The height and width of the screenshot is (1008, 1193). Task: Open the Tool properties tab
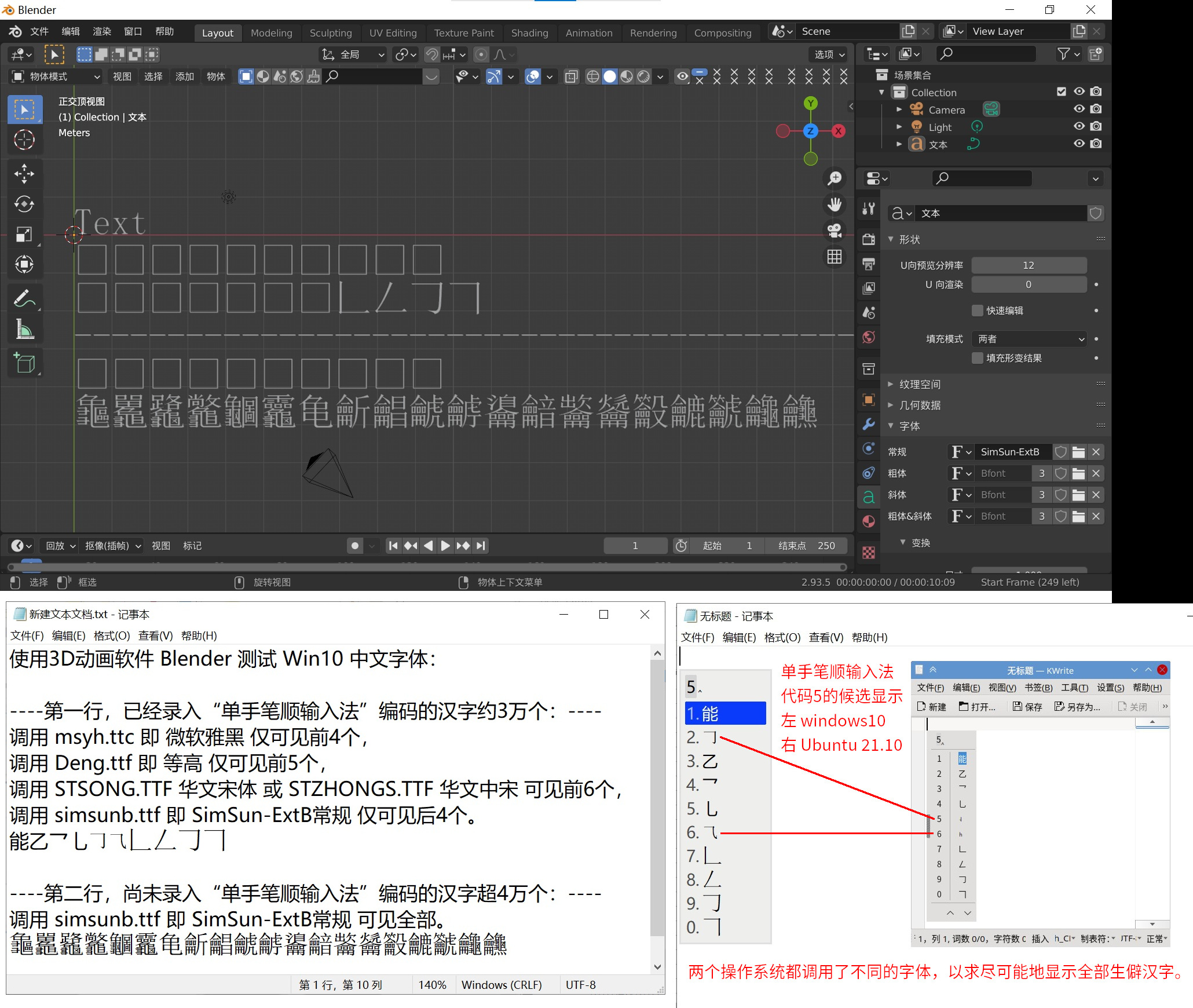tap(869, 209)
